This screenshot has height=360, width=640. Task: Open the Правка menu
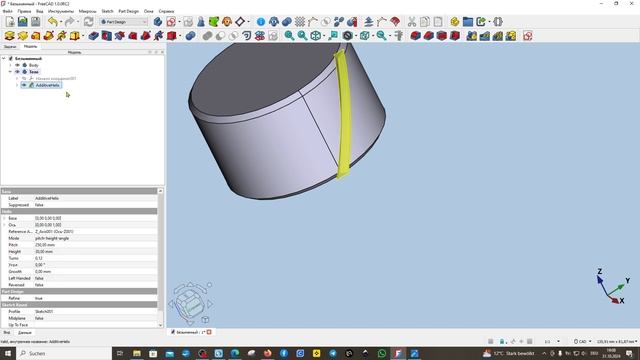(x=24, y=11)
